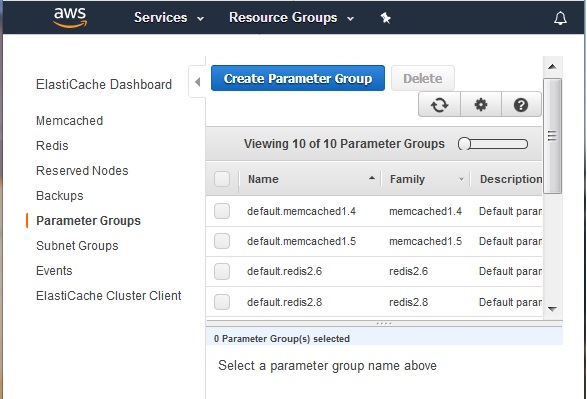Screen dimensions: 587x399
Task: Click the Delete button
Action: coord(423,78)
